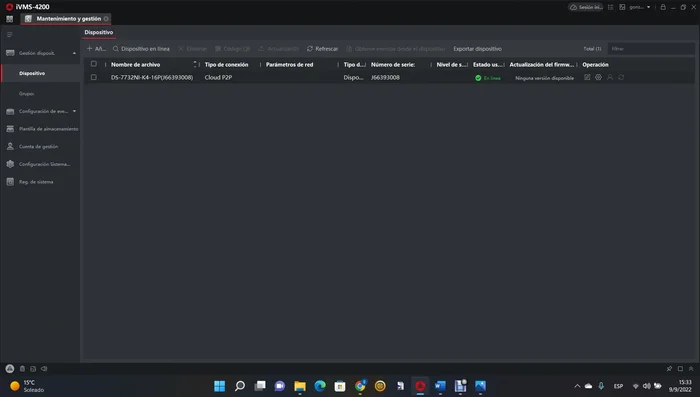The height and width of the screenshot is (397, 700).
Task: Click the Cuenta de gestión user icon
Action: [x=10, y=146]
